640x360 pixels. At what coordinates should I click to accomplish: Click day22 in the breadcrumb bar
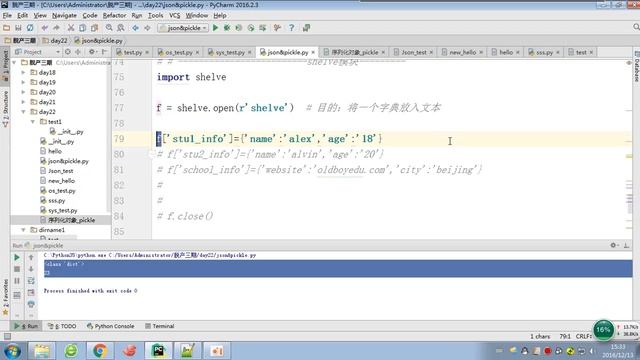pos(55,40)
